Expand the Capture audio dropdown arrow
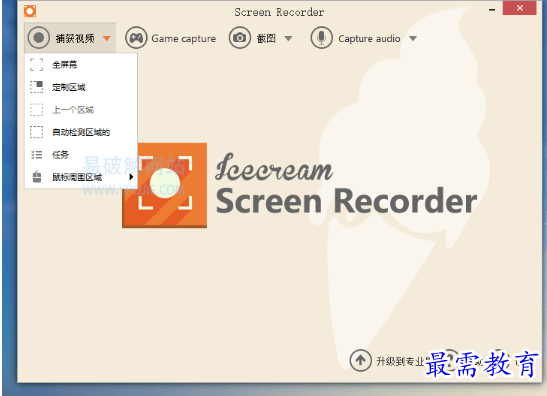Viewport: 547px width, 396px height. pos(413,38)
